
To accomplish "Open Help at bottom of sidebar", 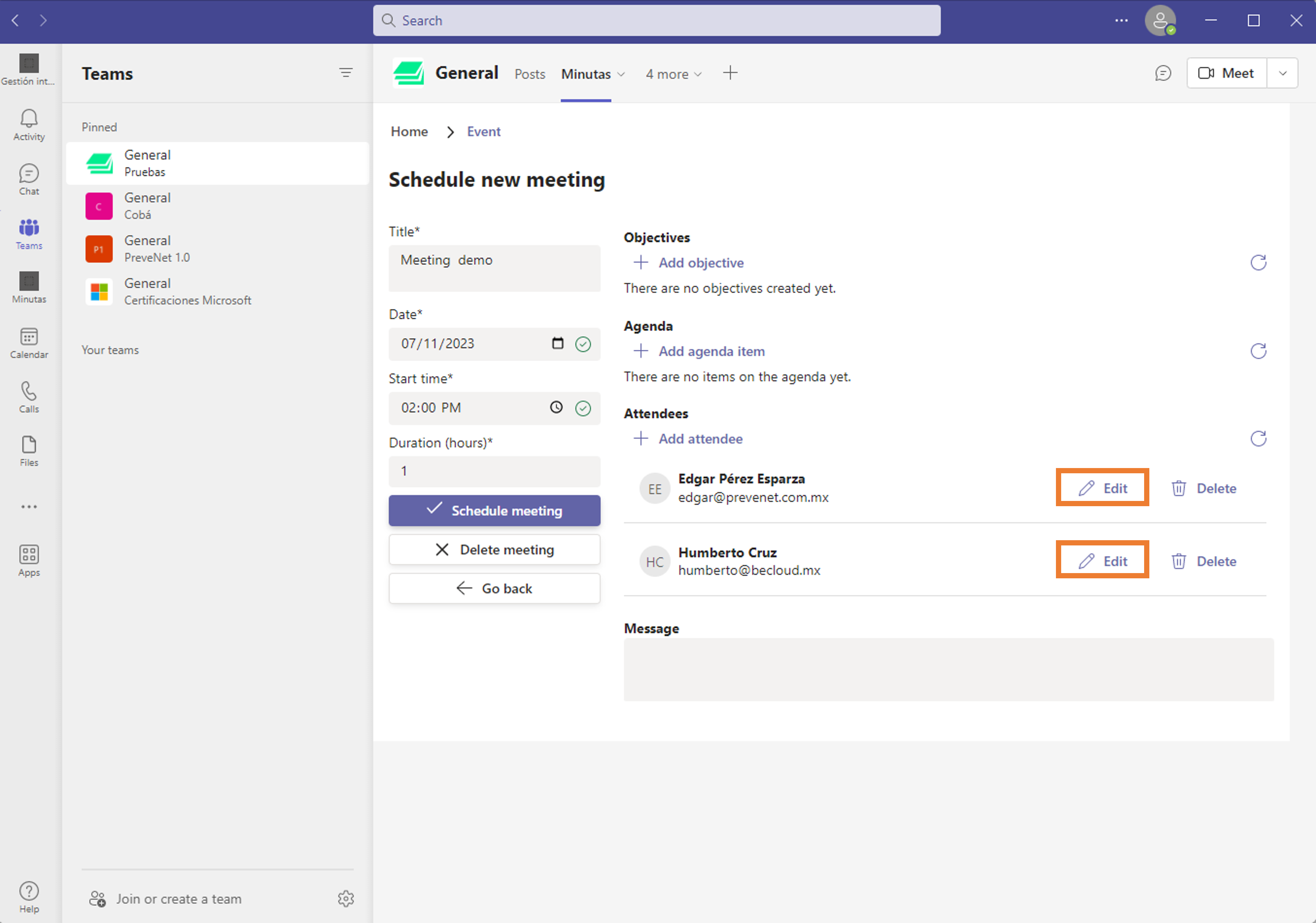I will coord(29,897).
